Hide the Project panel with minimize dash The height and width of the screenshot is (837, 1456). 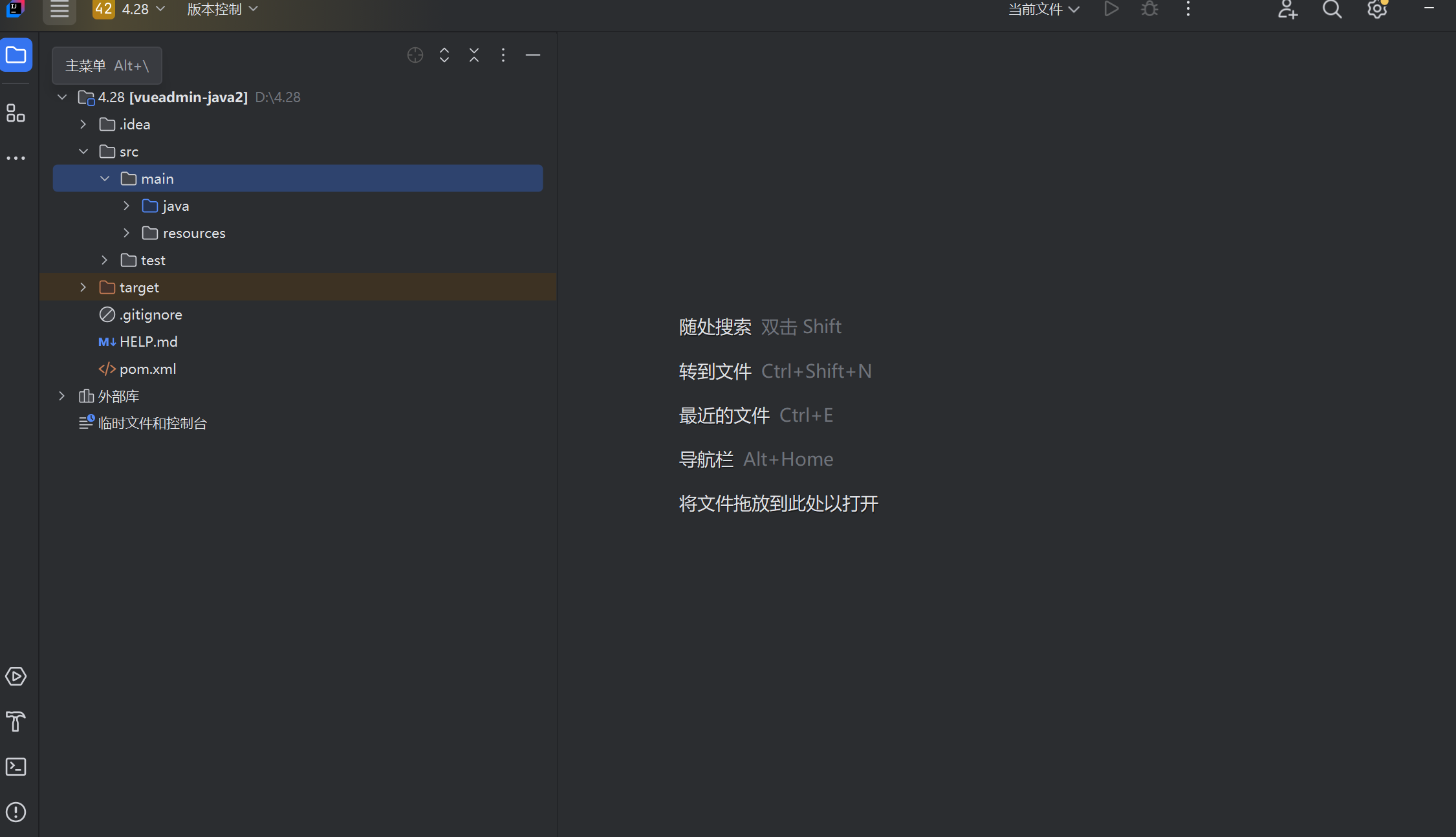click(x=533, y=55)
